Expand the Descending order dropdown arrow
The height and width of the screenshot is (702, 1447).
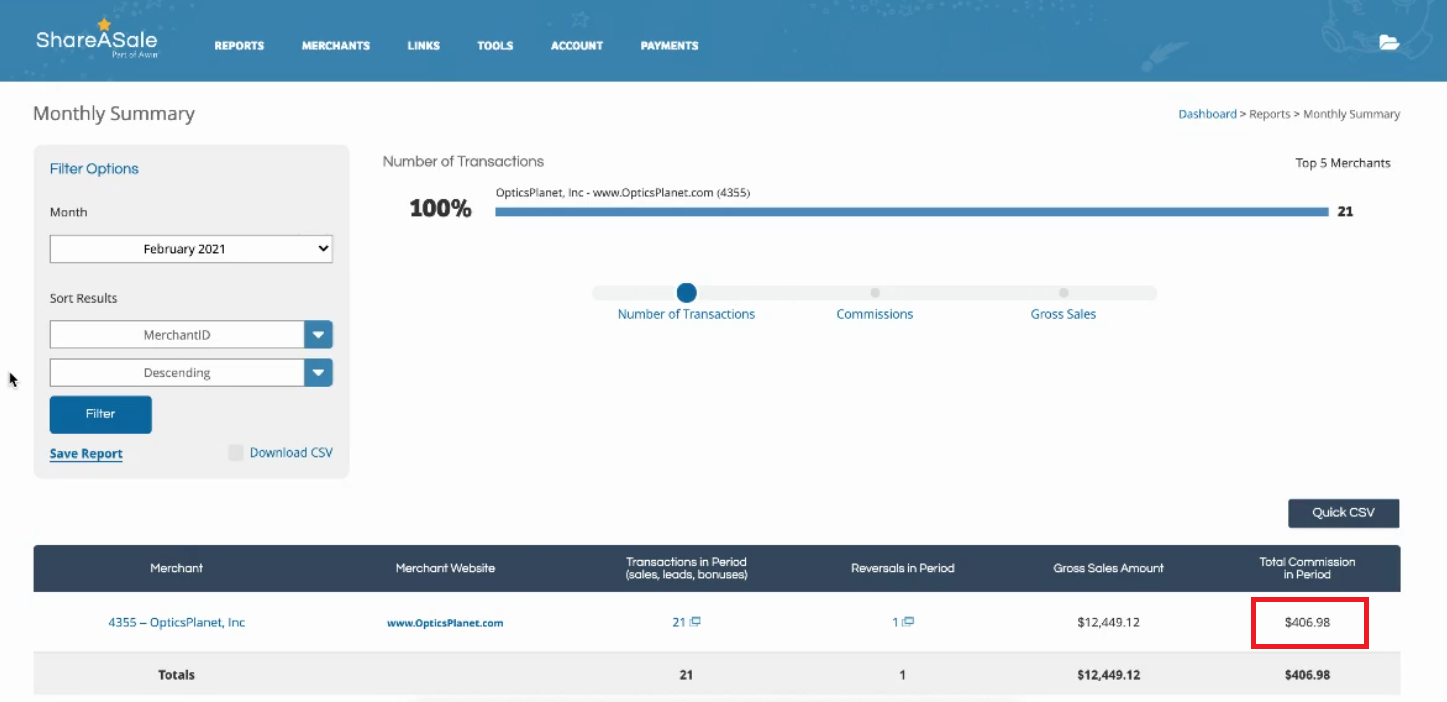tap(318, 373)
